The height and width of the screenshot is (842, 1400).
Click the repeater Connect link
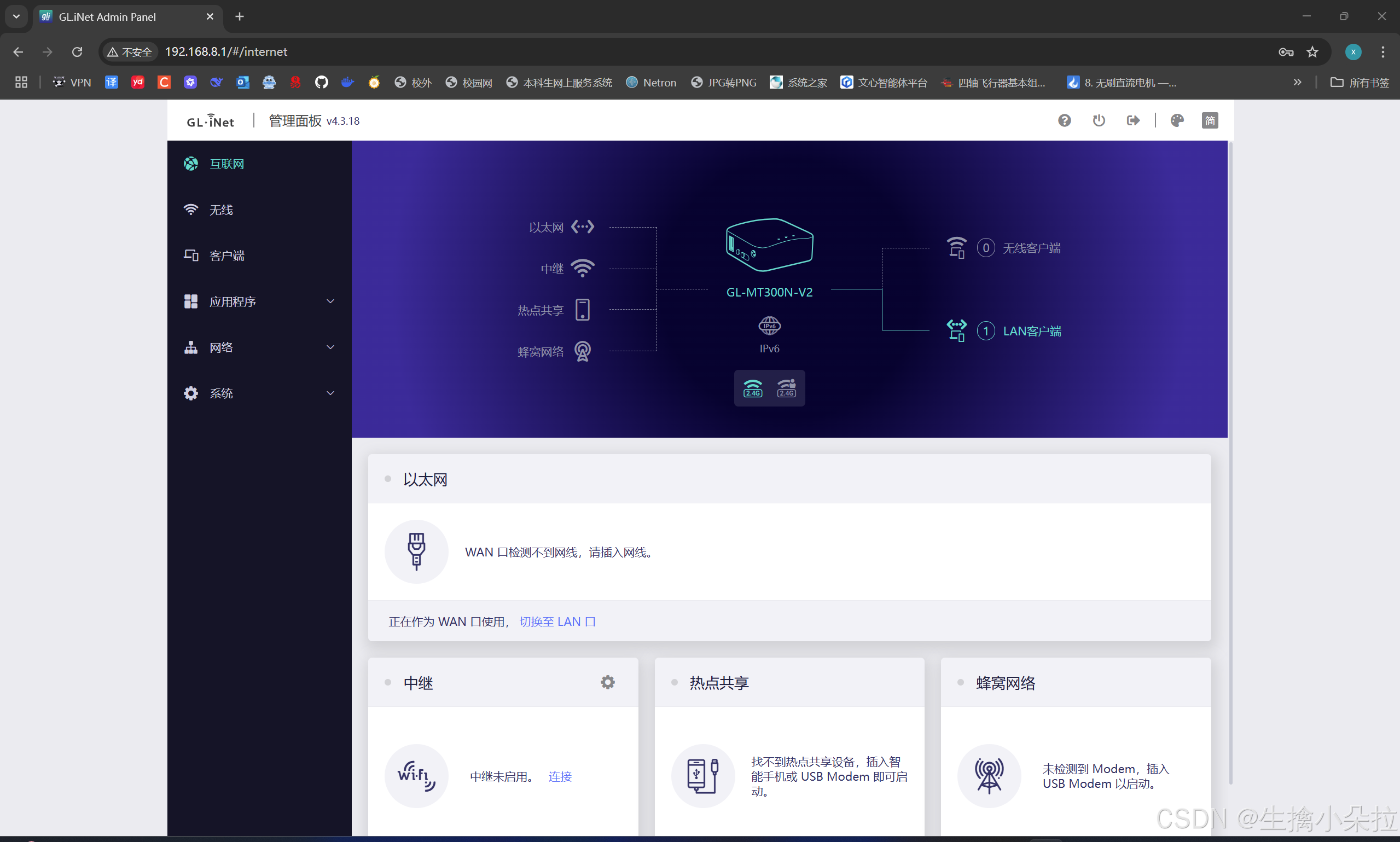(x=560, y=776)
